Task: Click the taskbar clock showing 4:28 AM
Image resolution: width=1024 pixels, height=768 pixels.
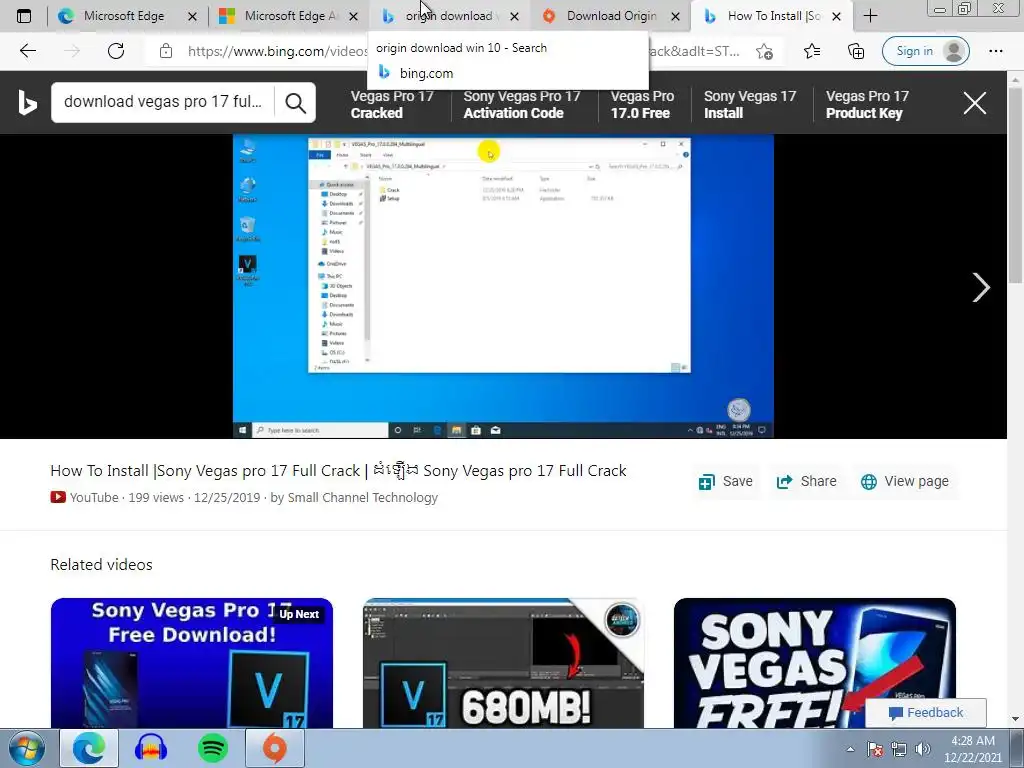Action: tap(972, 748)
